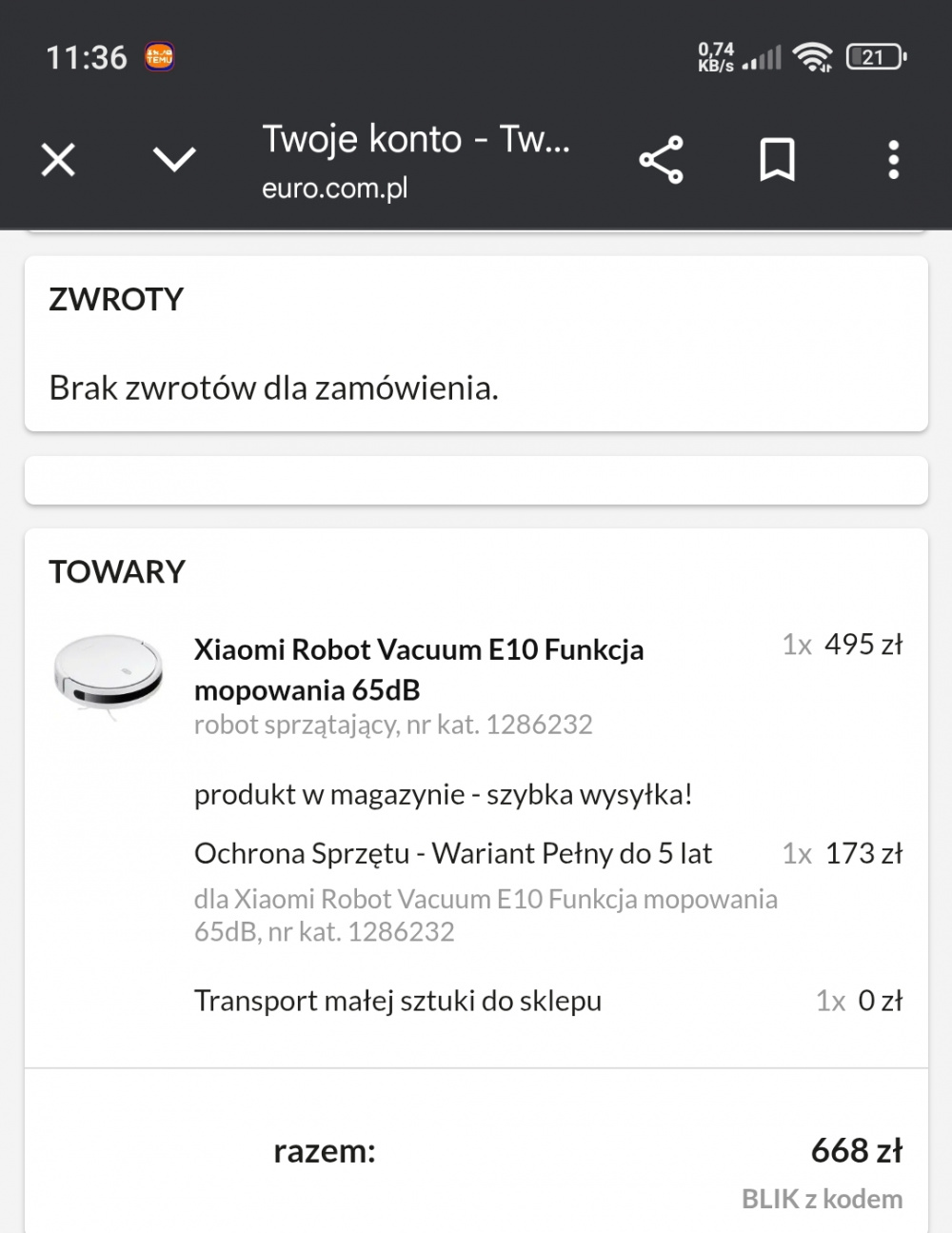Tap the BLIK z kodem payment label
The height and width of the screenshot is (1233, 952).
click(822, 1199)
